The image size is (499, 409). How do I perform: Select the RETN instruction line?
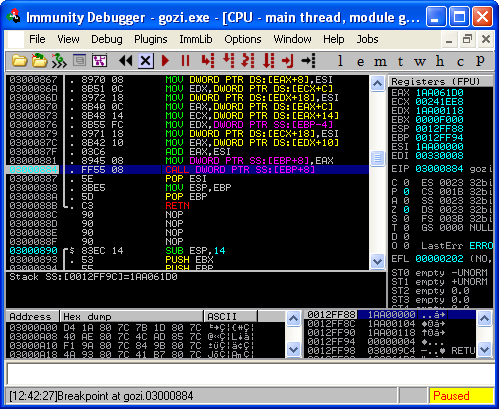click(x=187, y=206)
